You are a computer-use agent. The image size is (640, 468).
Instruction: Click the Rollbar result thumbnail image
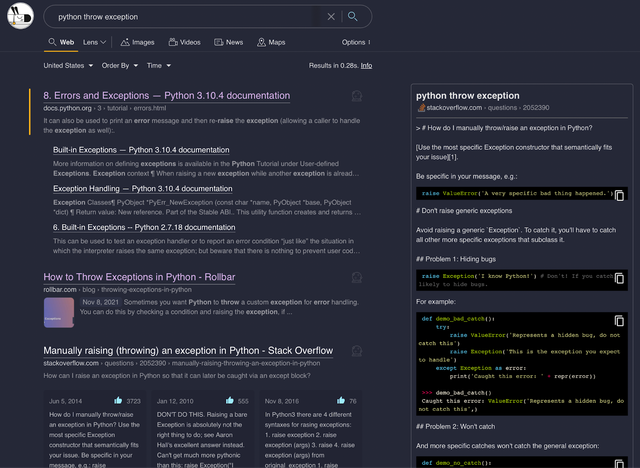(x=59, y=313)
